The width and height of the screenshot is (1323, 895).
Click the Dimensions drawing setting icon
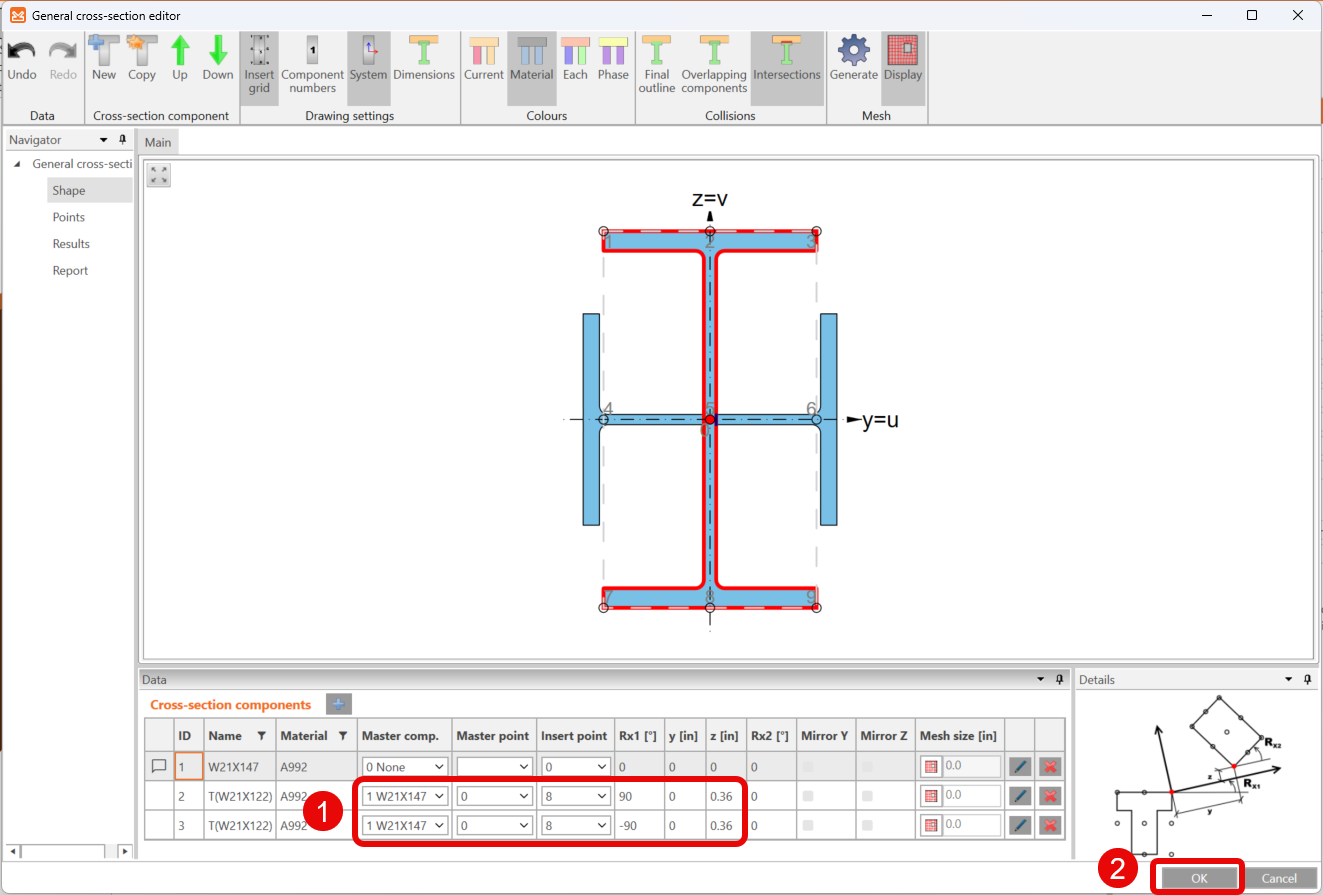pyautogui.click(x=424, y=58)
